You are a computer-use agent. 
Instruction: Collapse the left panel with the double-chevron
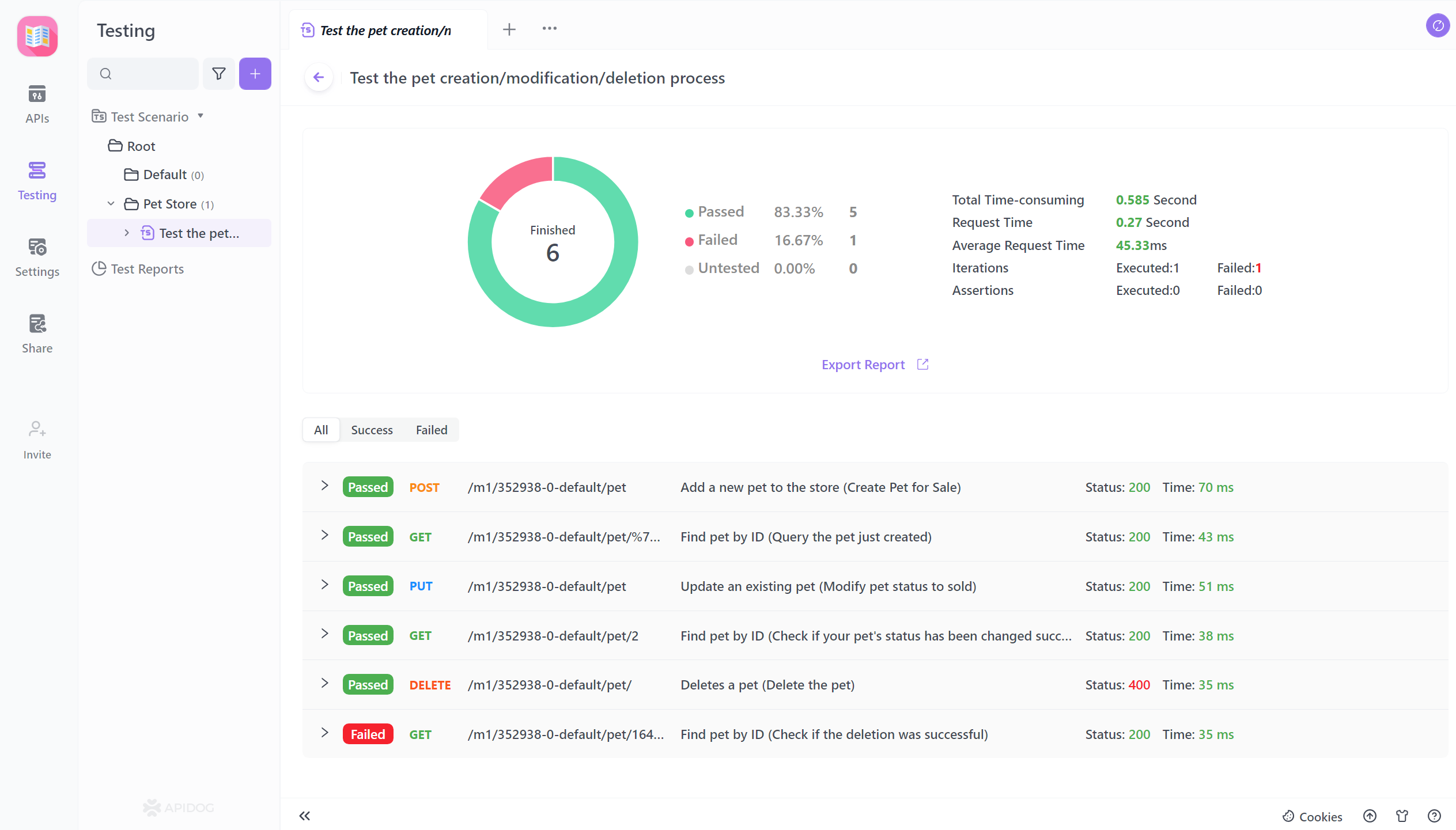point(305,816)
